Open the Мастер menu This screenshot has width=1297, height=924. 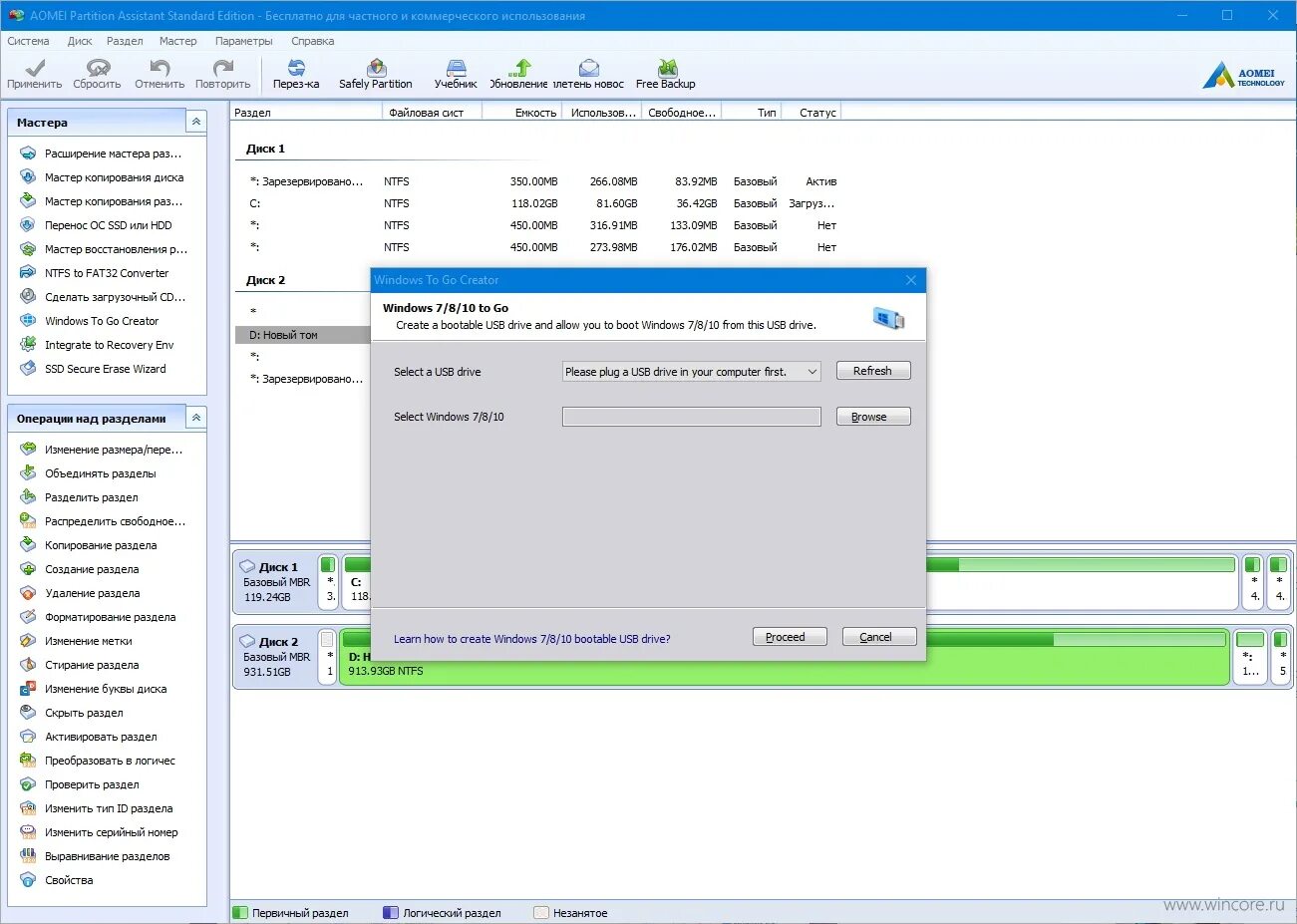pos(177,41)
